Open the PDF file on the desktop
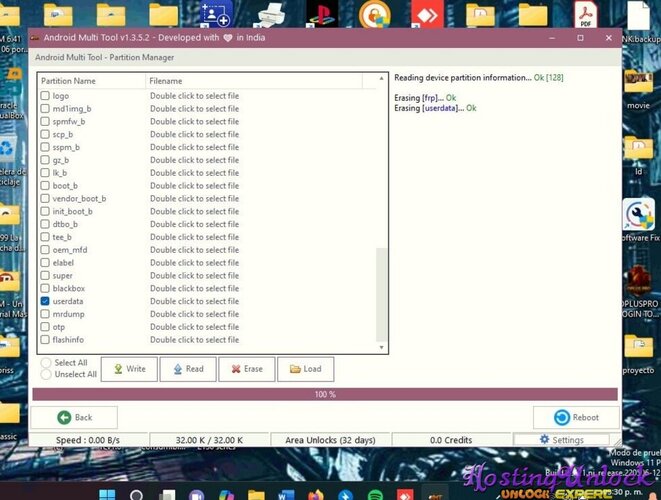This screenshot has width=661, height=500. click(585, 15)
